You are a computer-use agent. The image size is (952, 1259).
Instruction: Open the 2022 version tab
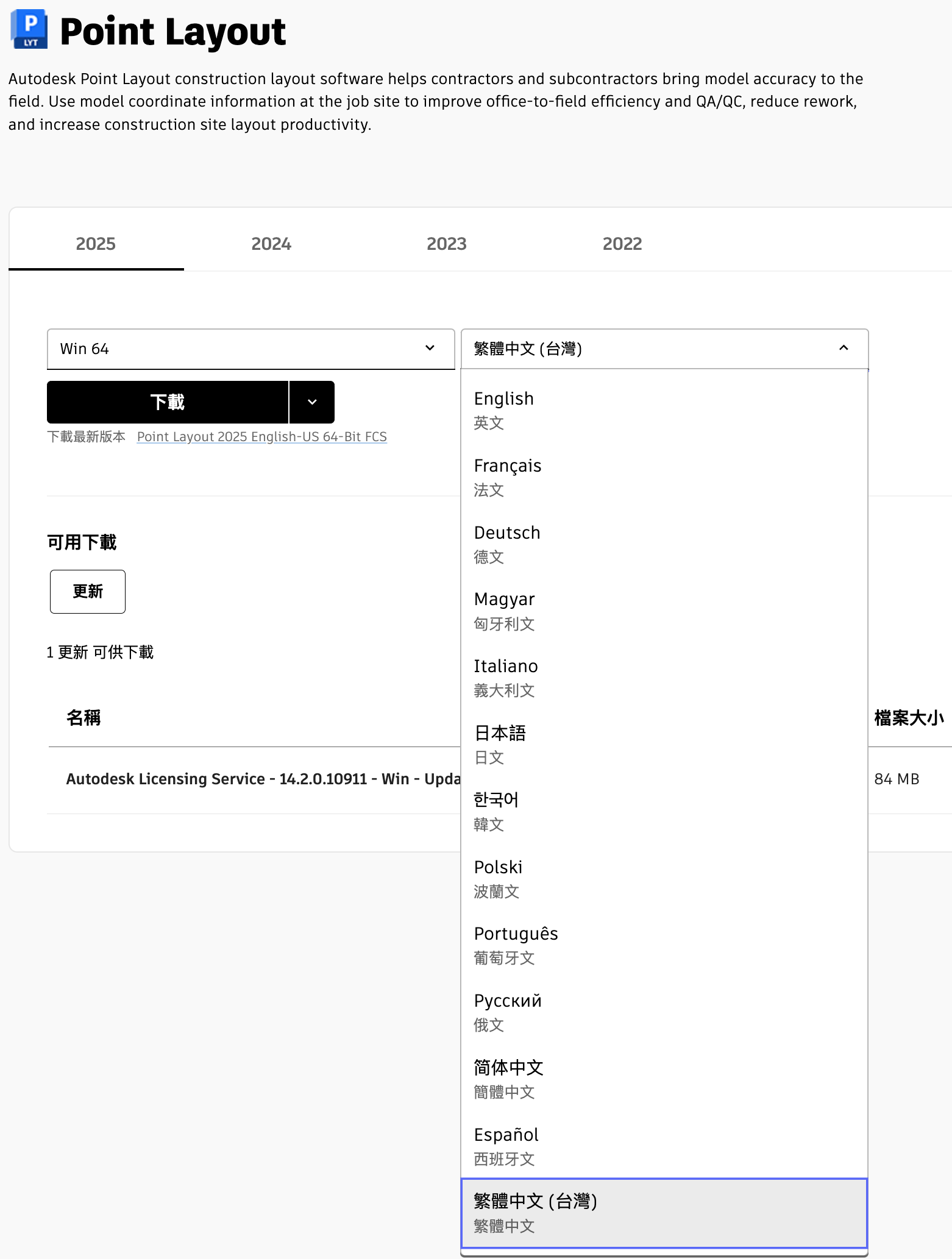coord(622,244)
